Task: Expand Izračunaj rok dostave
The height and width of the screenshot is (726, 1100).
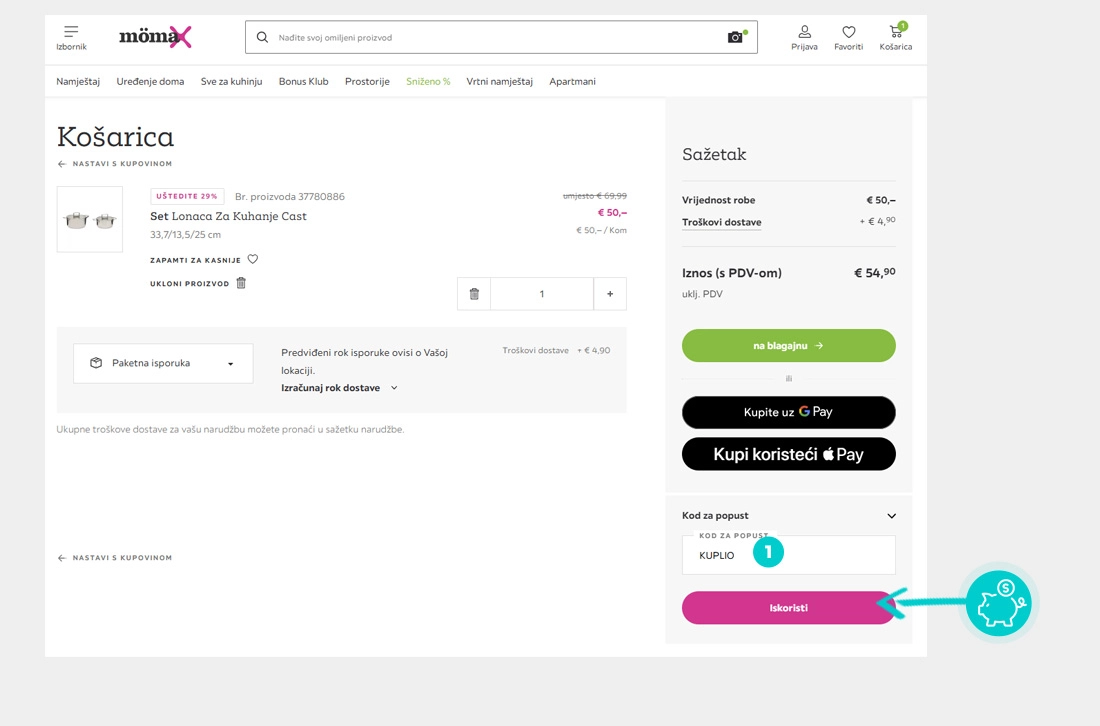Action: [339, 388]
